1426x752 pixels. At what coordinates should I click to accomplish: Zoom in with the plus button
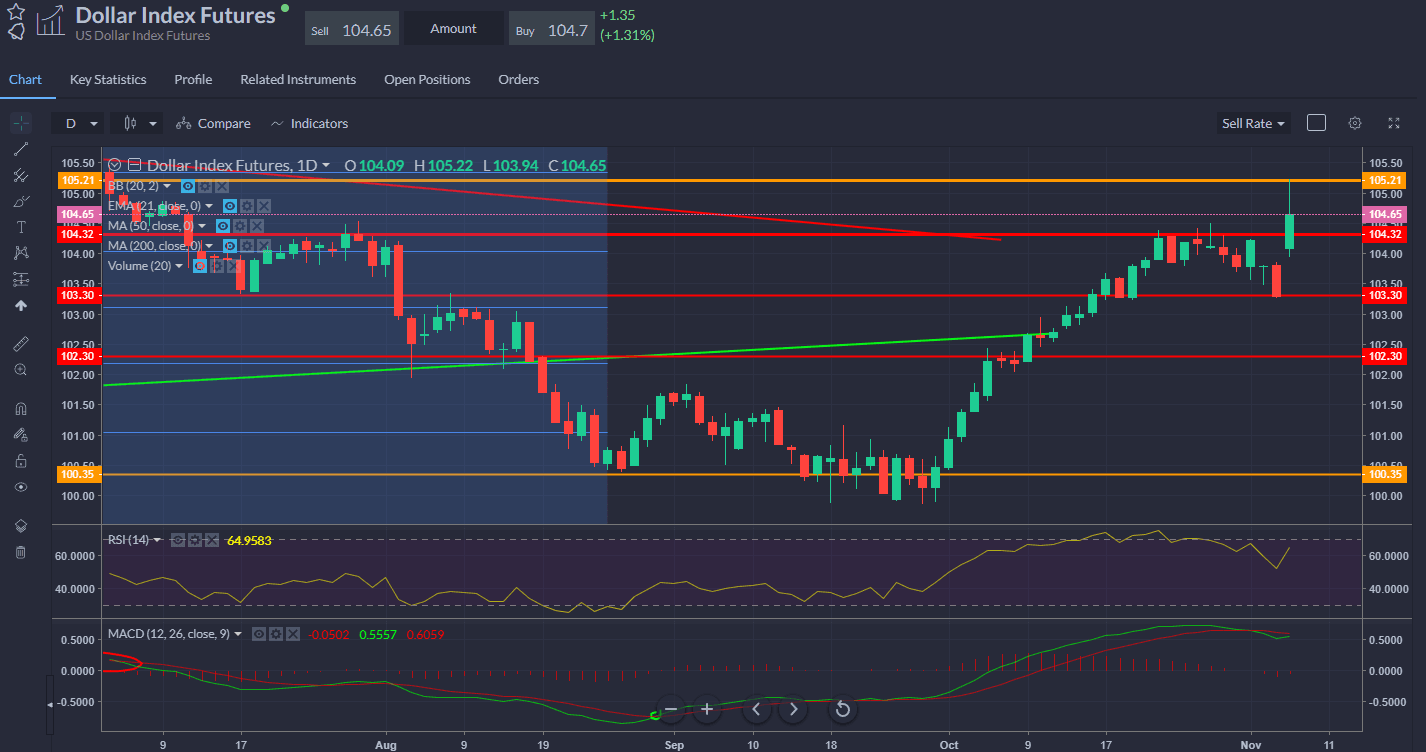click(707, 709)
